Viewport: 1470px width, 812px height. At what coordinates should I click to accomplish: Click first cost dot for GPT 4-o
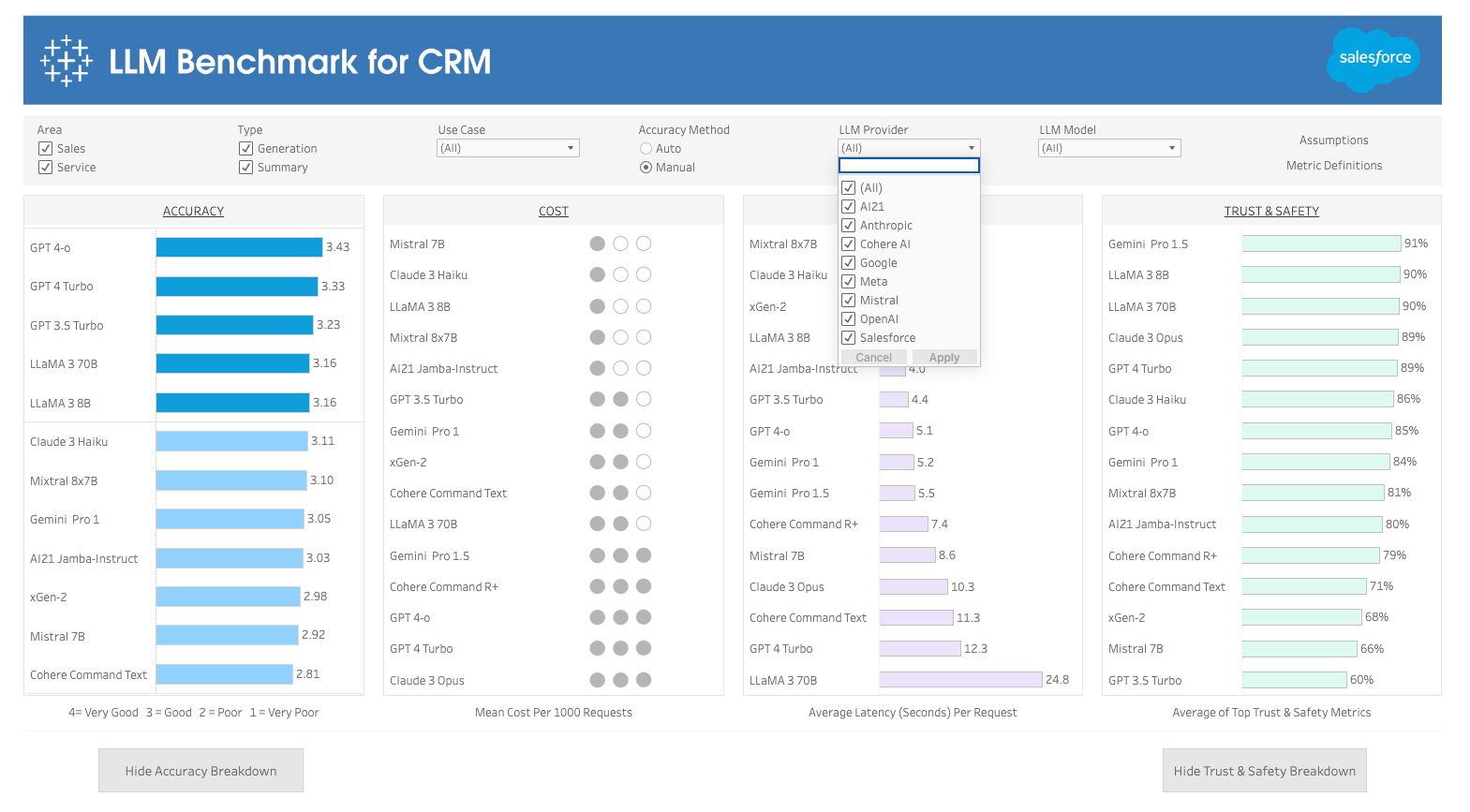(x=597, y=617)
